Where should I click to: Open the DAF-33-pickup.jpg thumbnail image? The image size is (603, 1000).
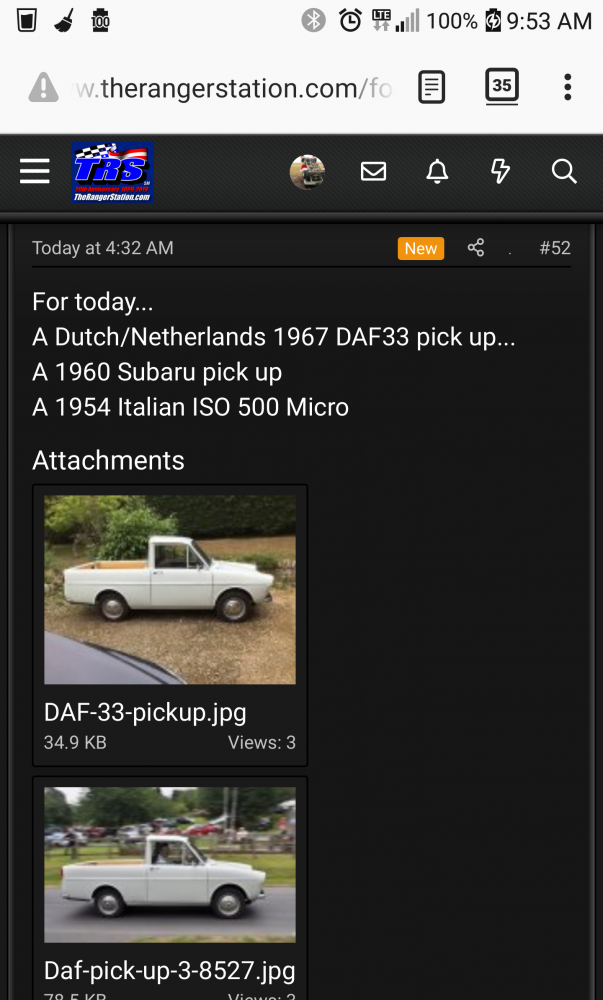(170, 590)
